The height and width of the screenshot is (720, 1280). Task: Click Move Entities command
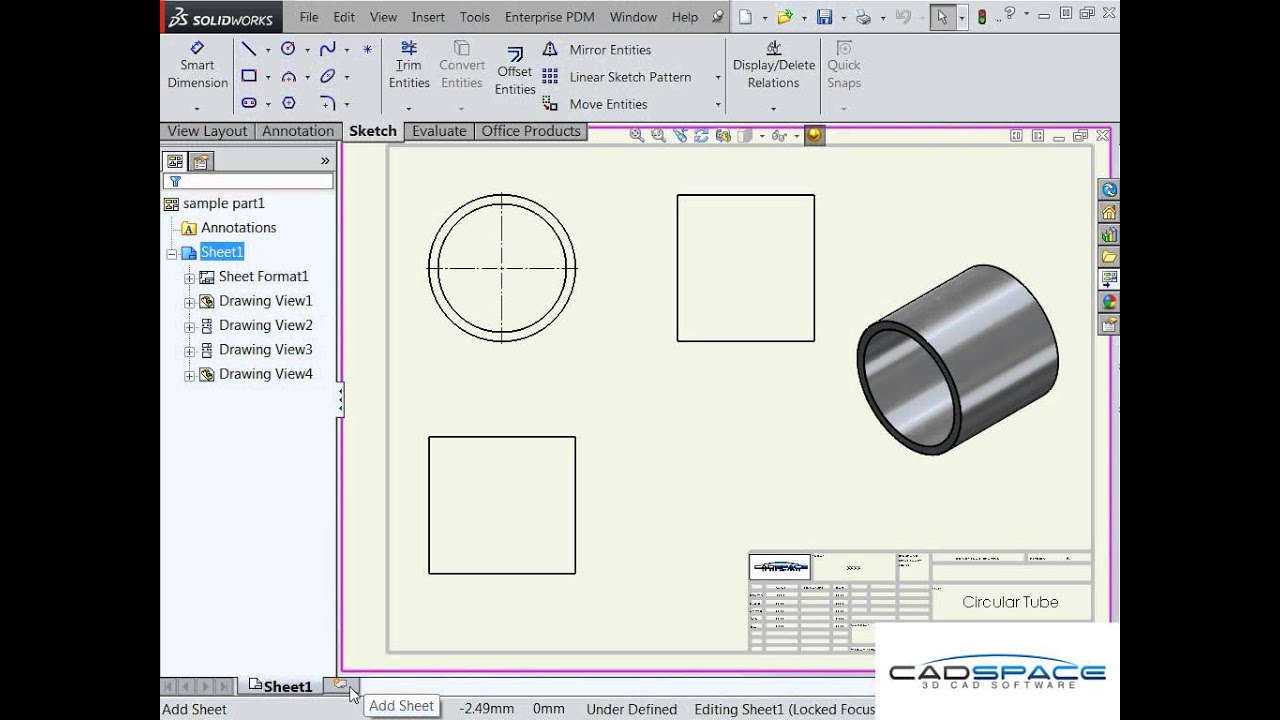[x=595, y=104]
